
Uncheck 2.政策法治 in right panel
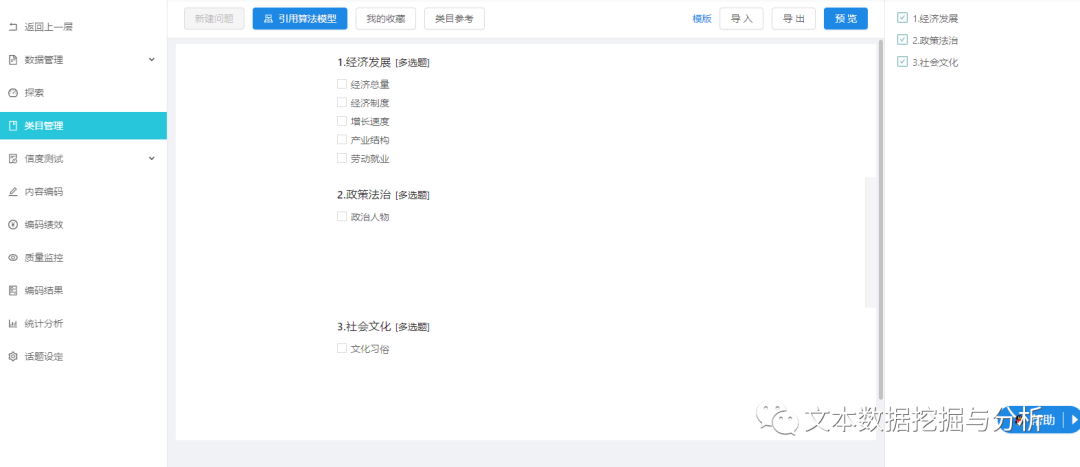[902, 40]
